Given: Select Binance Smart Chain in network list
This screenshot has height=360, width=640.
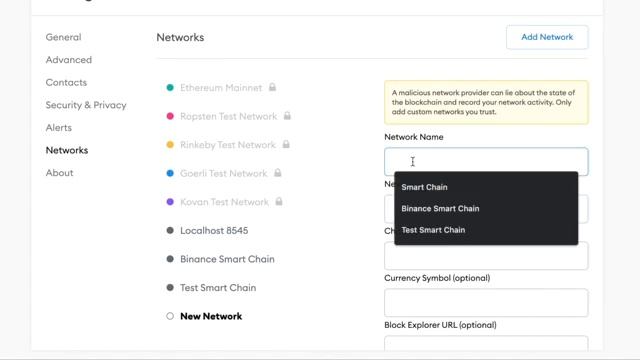Looking at the screenshot, I should click(227, 259).
